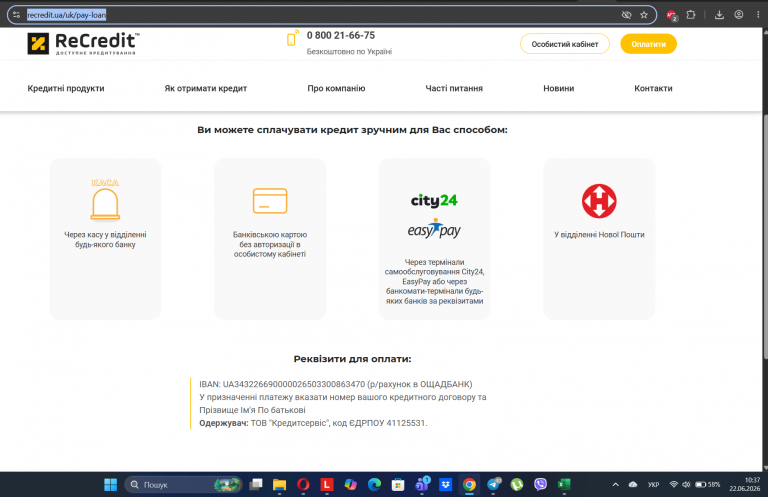
Task: Open the Контакти menu item
Action: 653,88
